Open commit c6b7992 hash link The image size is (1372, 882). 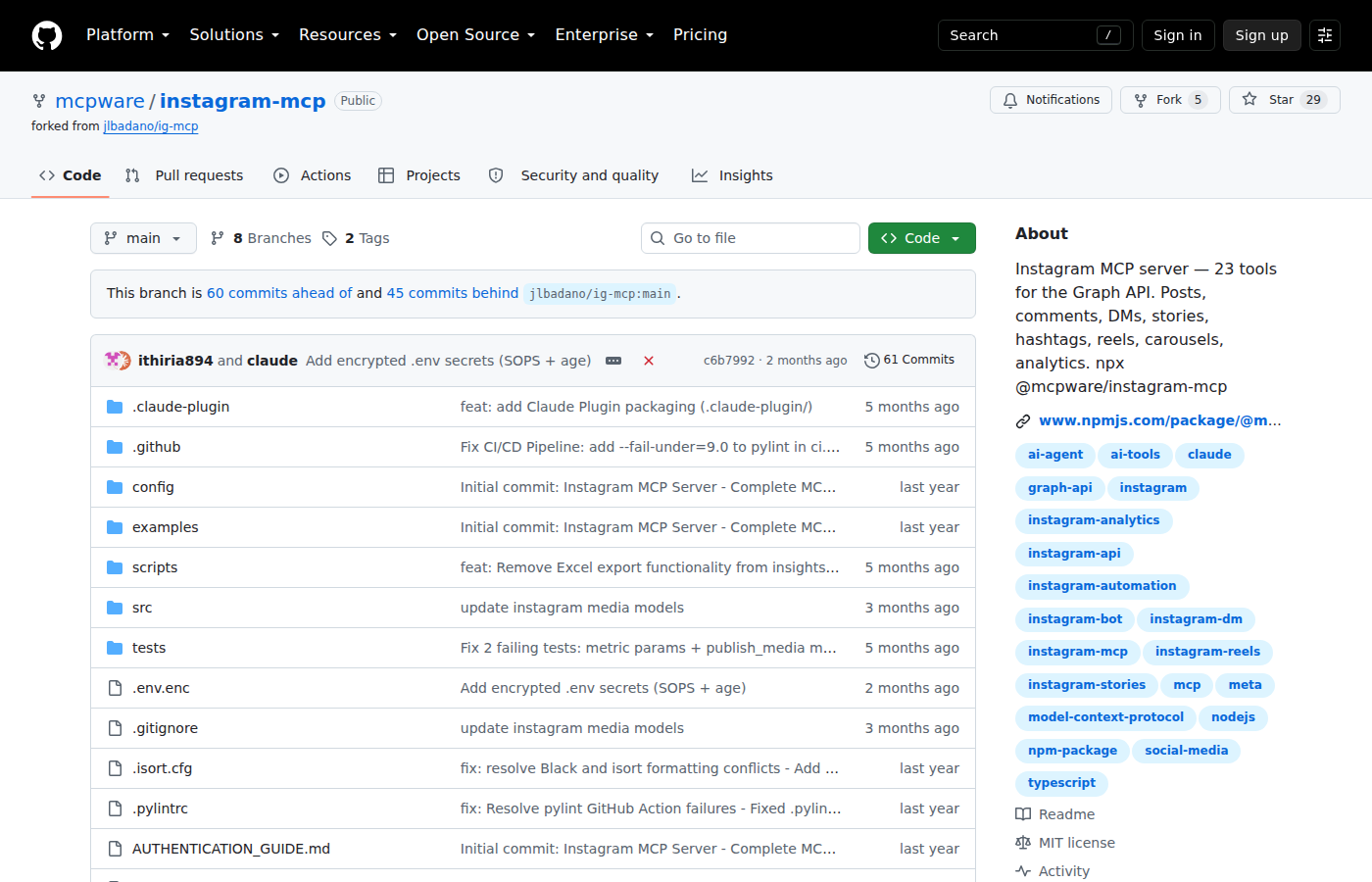(x=729, y=361)
